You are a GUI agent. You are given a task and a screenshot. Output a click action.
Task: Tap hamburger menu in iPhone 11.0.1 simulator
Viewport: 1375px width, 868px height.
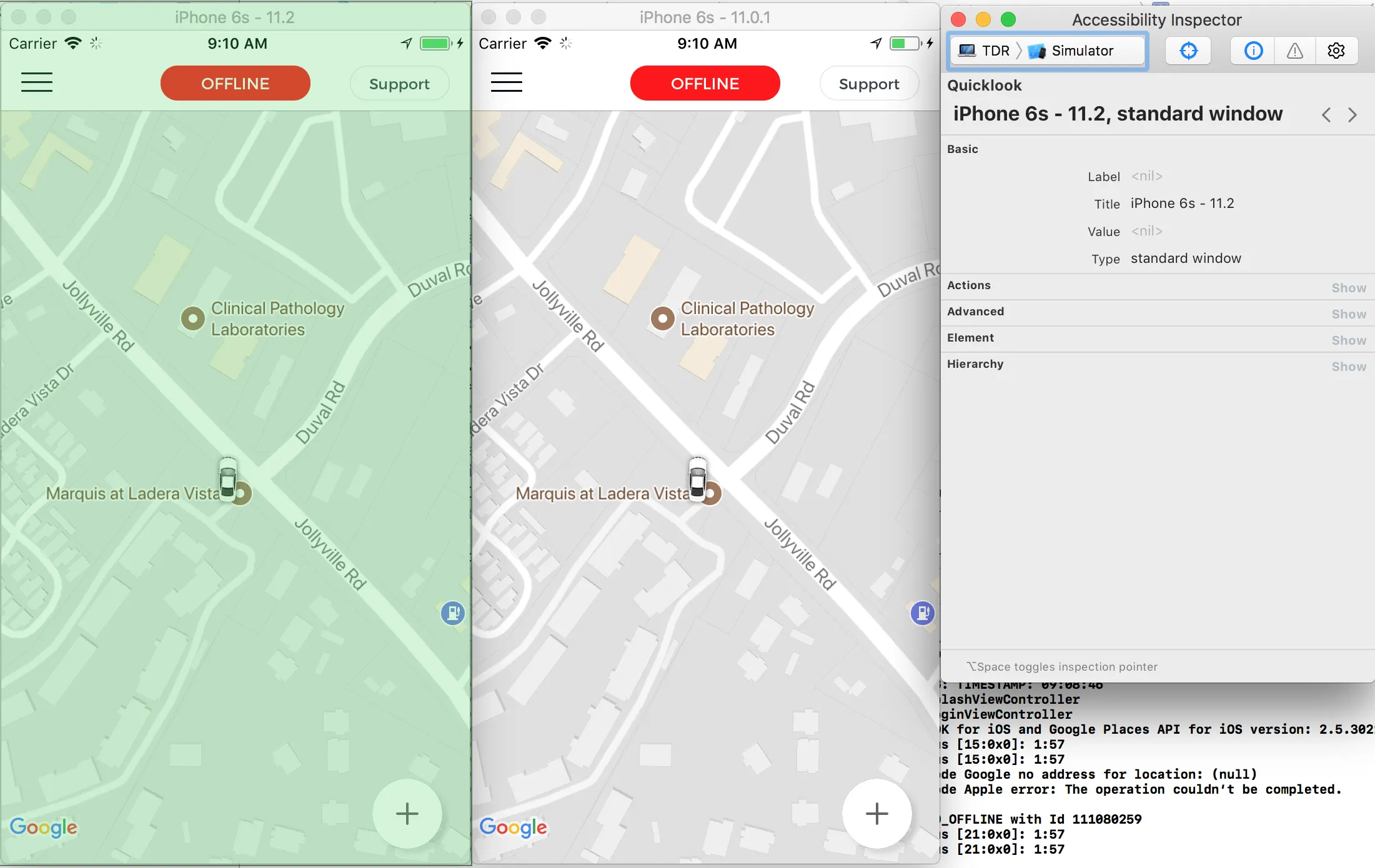tap(506, 82)
